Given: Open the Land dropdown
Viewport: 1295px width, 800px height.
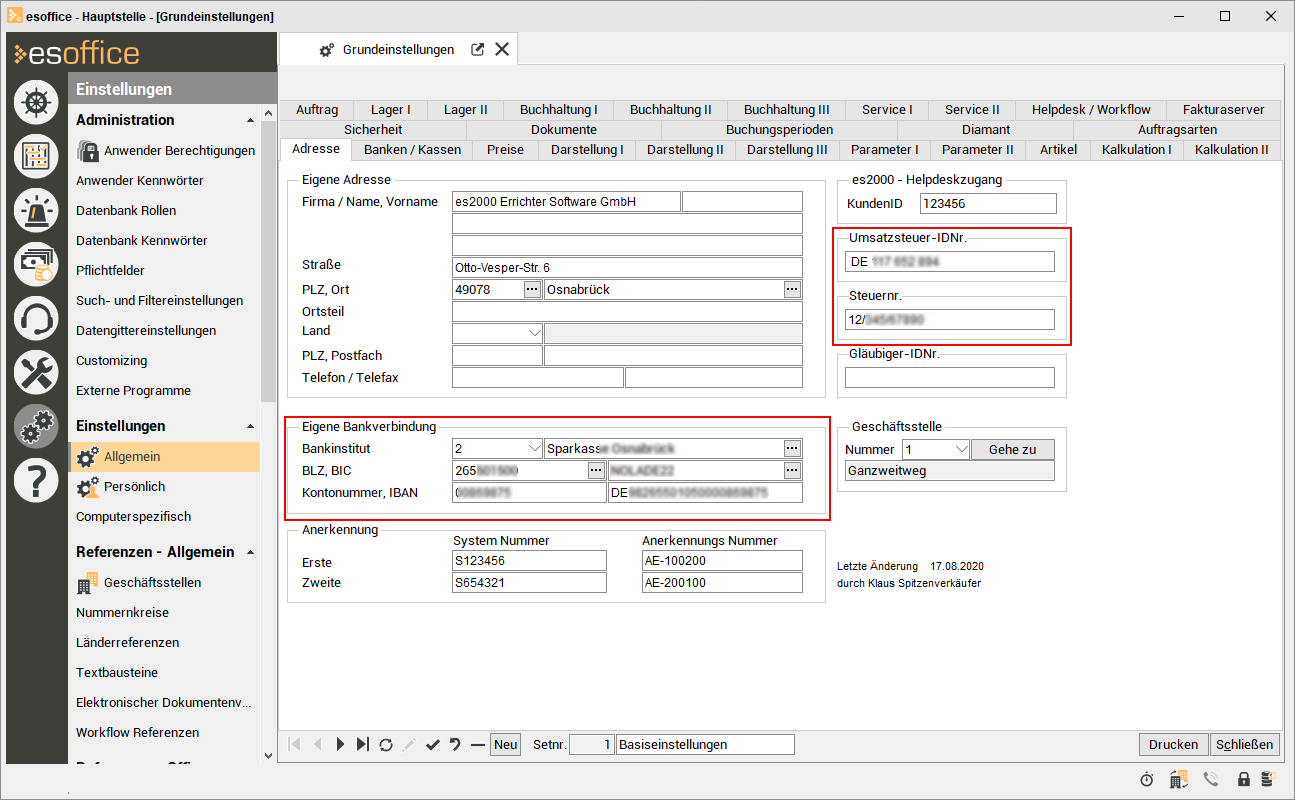Looking at the screenshot, I should 533,332.
